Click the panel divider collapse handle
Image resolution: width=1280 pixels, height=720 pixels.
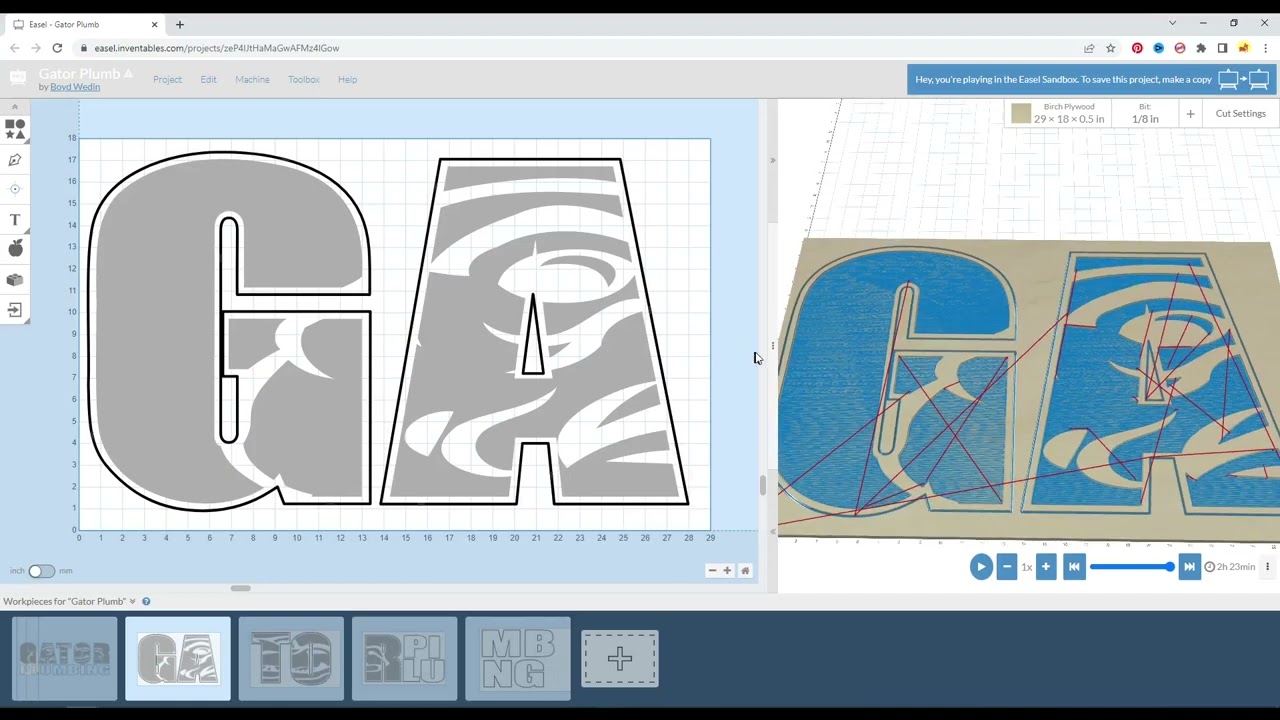[772, 346]
